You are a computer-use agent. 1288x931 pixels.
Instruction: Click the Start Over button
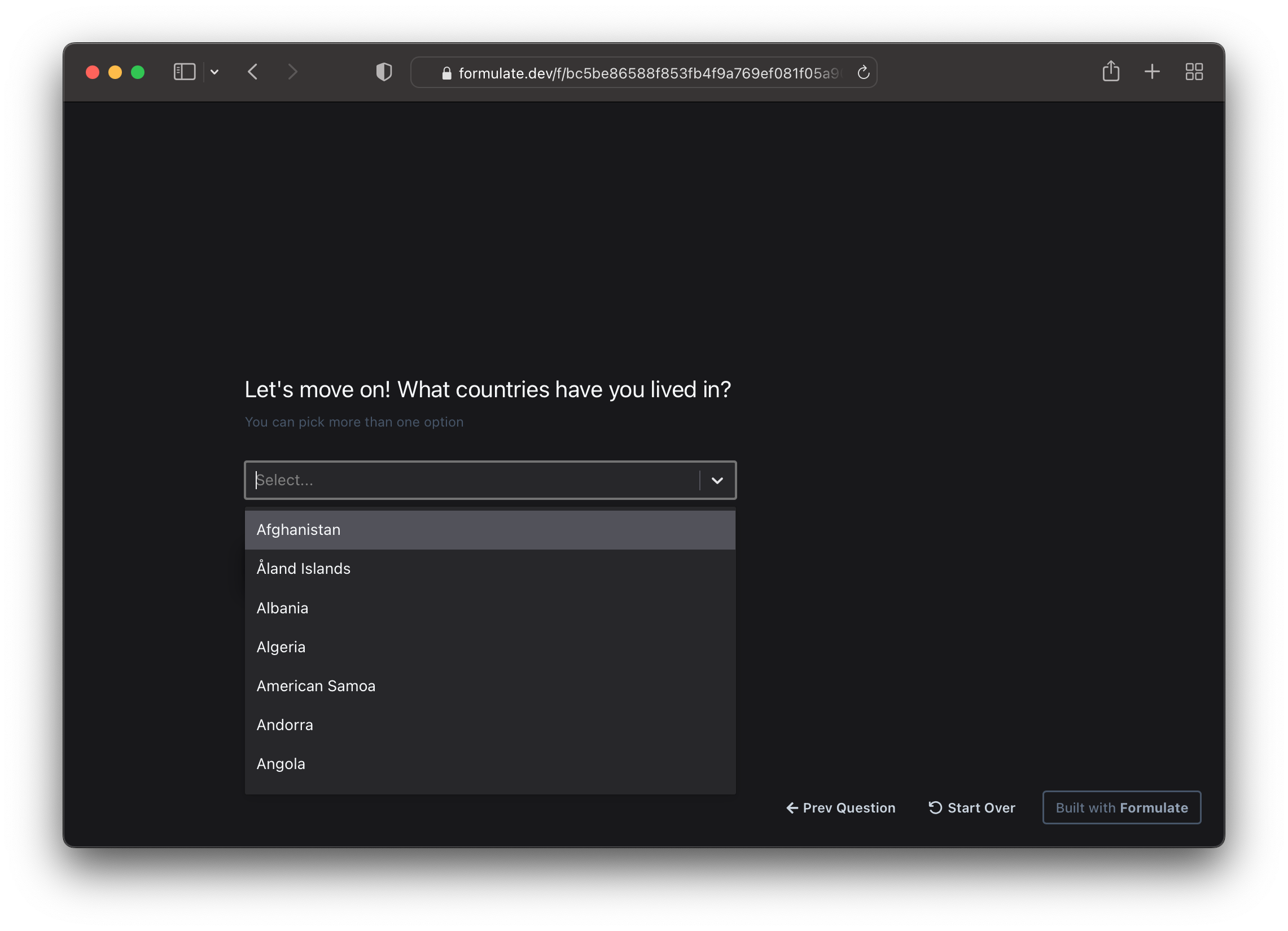pyautogui.click(x=972, y=807)
